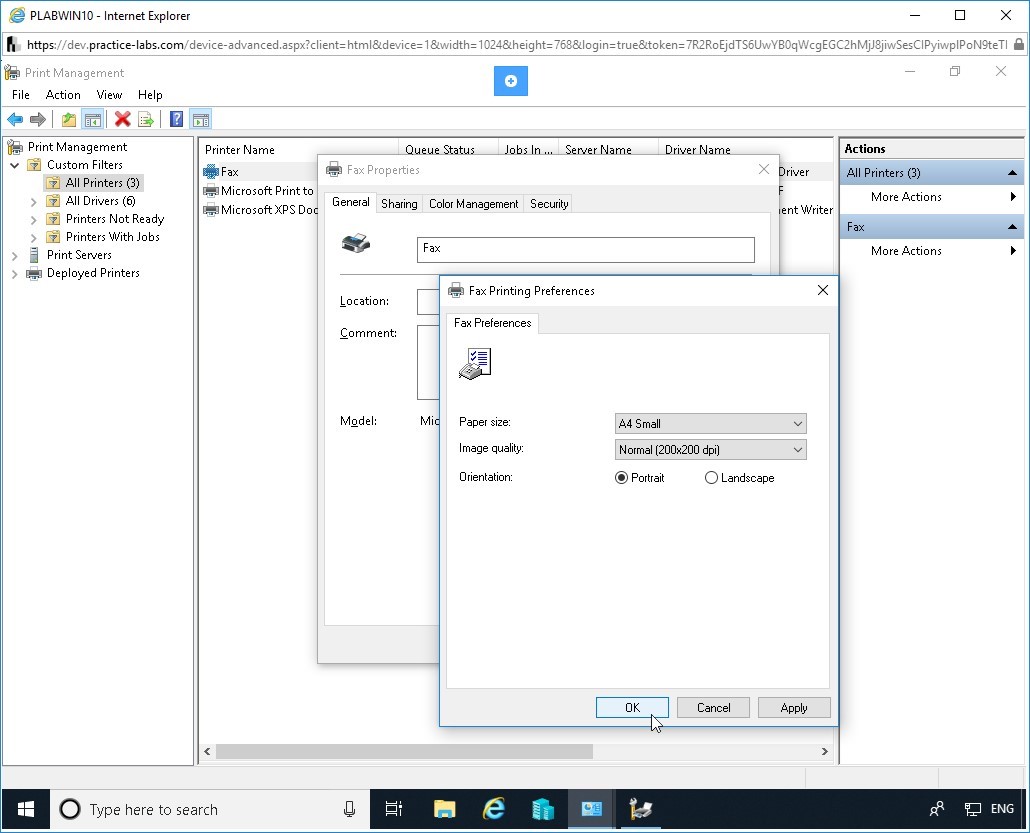Click the Internet Explorer address bar URL

516,45
